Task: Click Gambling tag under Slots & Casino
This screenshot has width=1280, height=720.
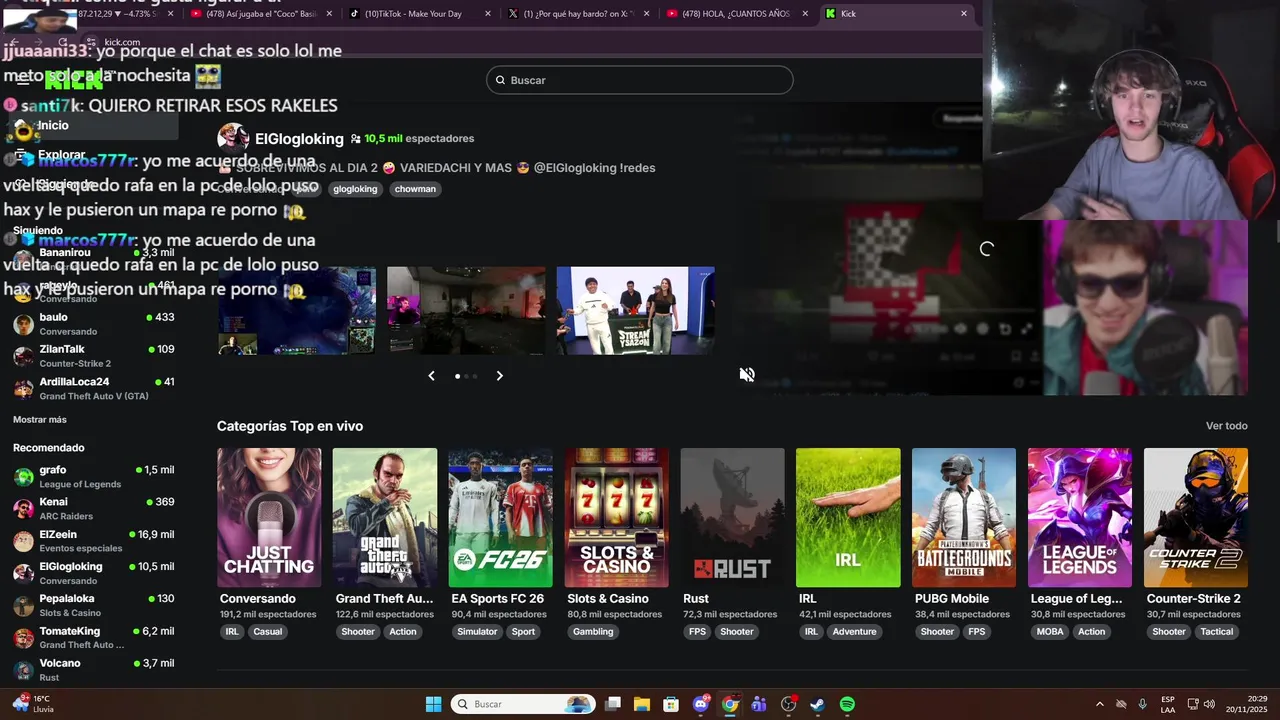Action: click(593, 632)
